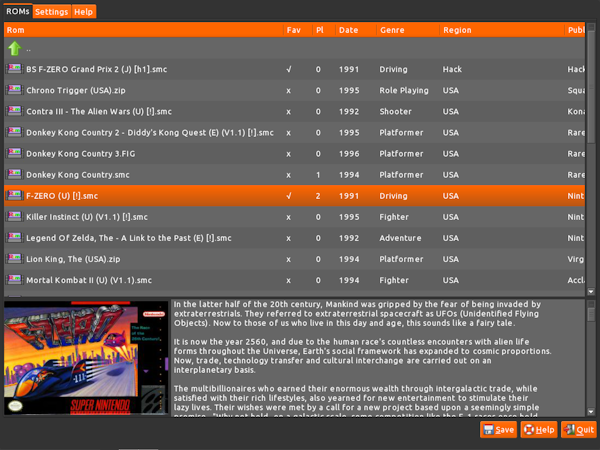Sort by the Date column header

356,30
